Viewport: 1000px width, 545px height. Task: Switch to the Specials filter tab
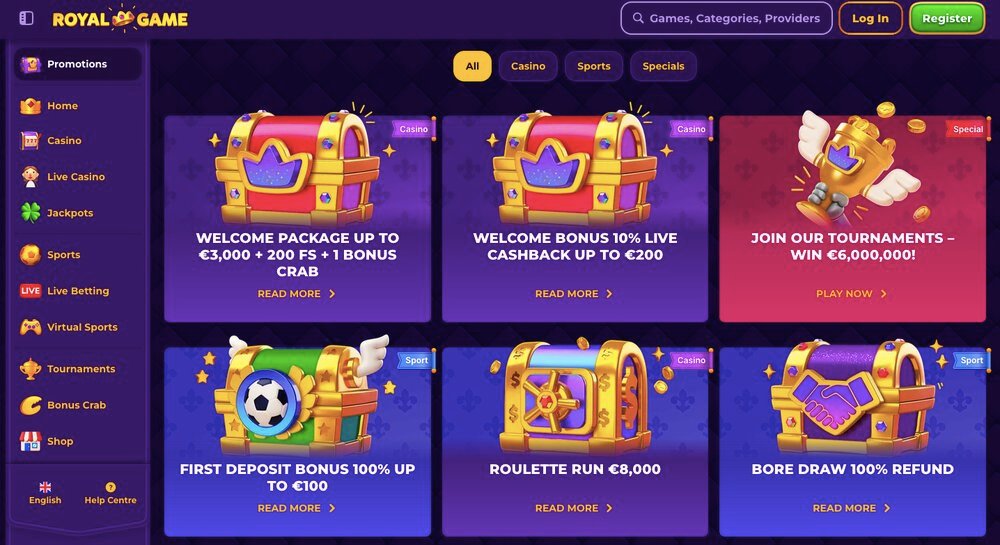tap(663, 66)
